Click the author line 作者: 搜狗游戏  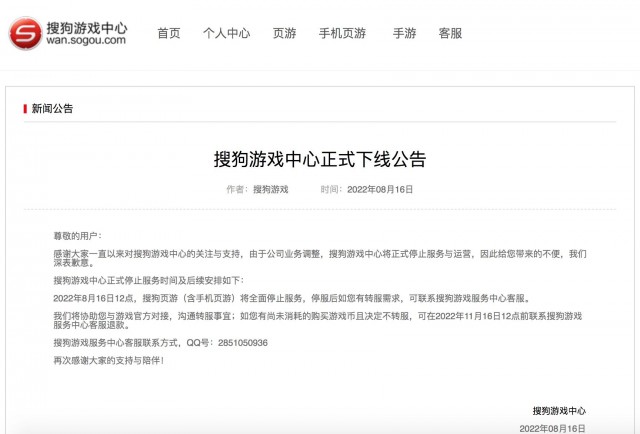click(x=258, y=189)
